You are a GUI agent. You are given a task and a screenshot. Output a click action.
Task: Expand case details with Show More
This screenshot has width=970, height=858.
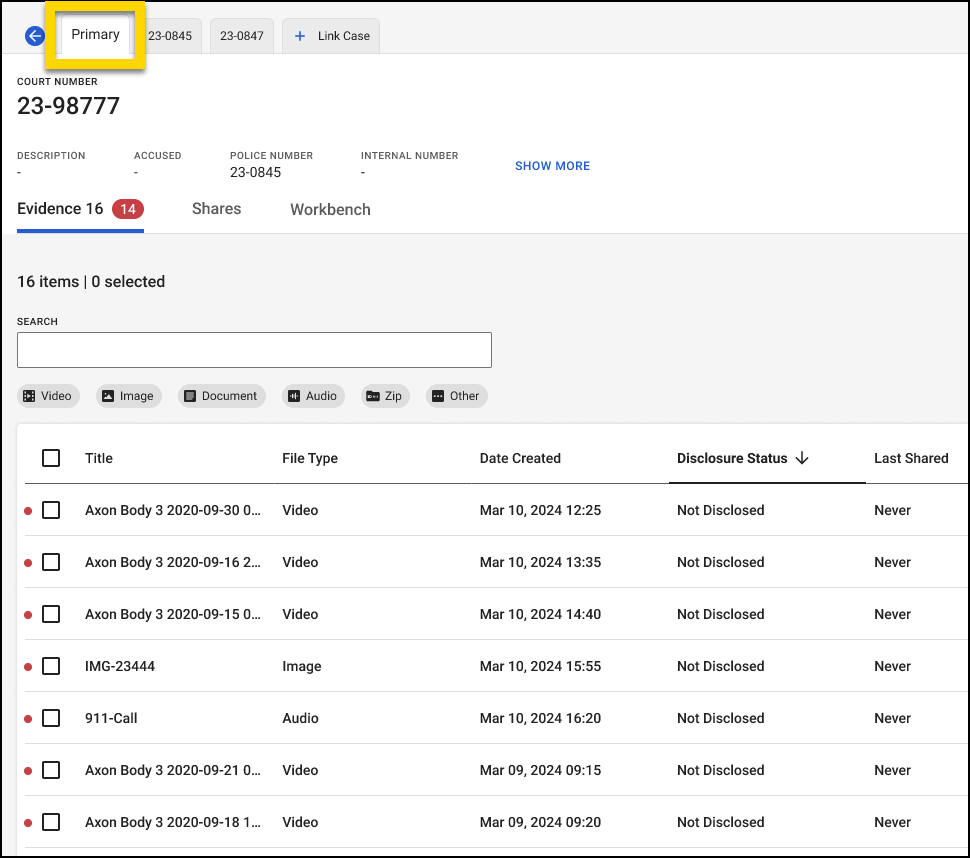[x=552, y=166]
